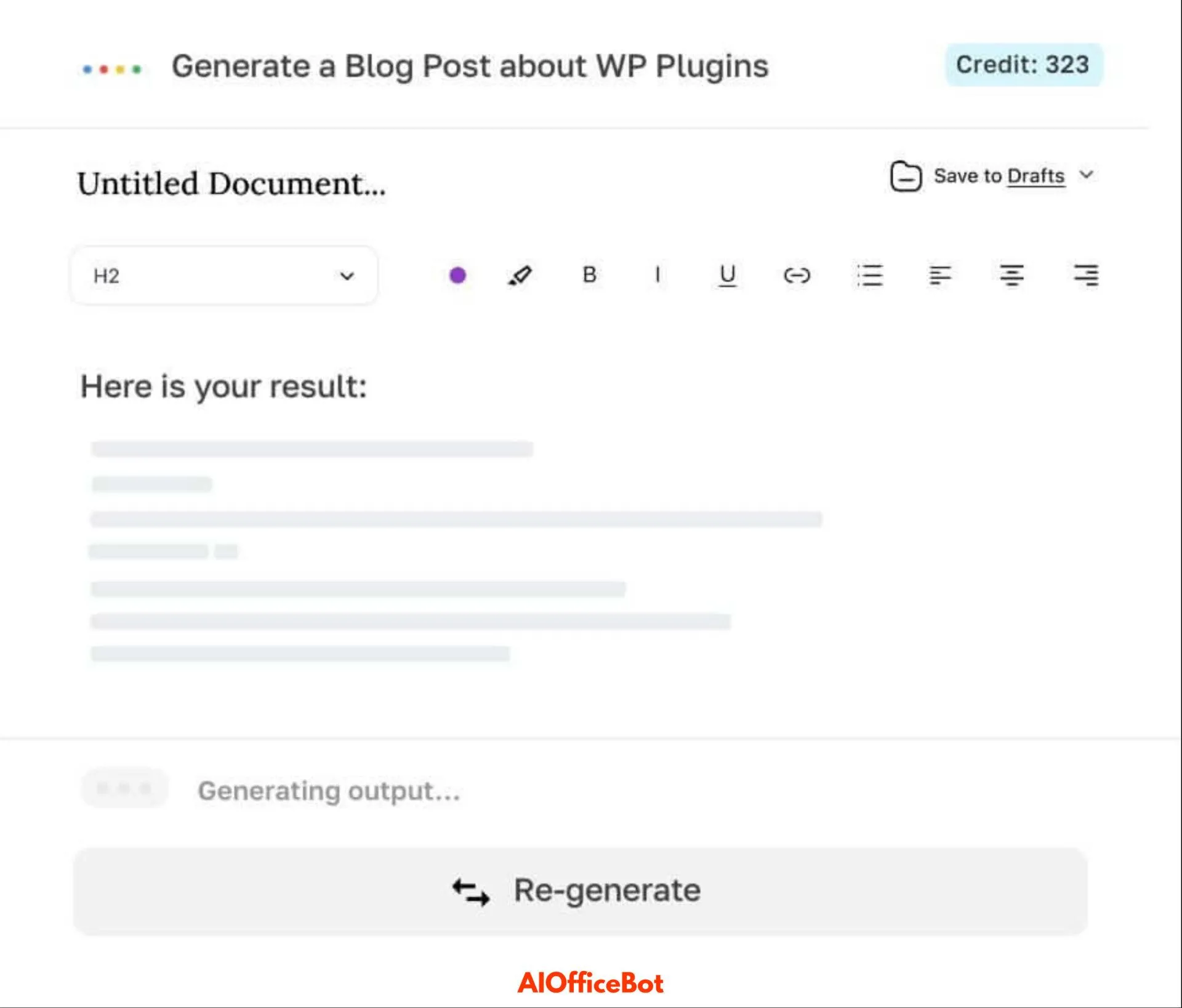The height and width of the screenshot is (1008, 1182).
Task: Toggle italic formatting
Action: tap(657, 274)
